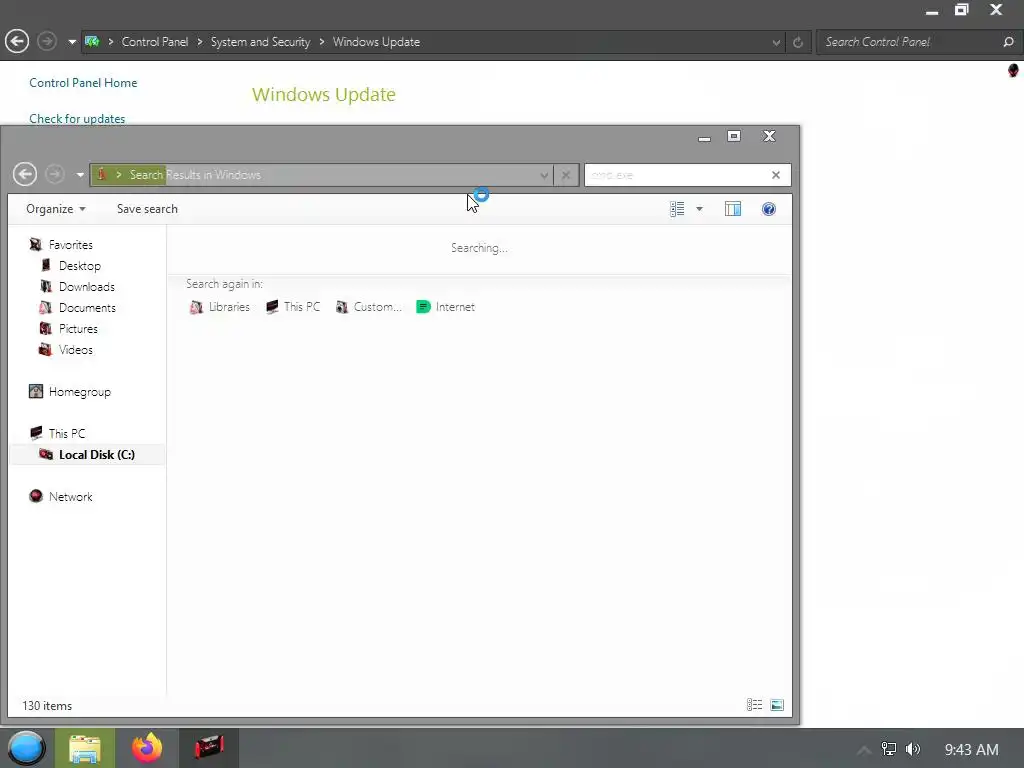Click the Windows Update heading
Screen dimensions: 1024x768
(x=324, y=95)
